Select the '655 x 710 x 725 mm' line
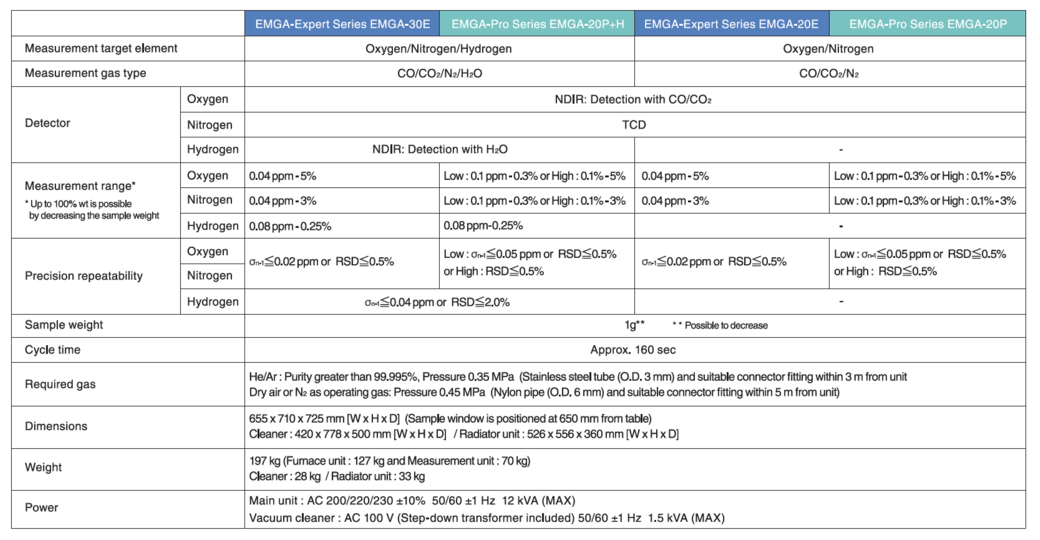The width and height of the screenshot is (1040, 540). 450,419
